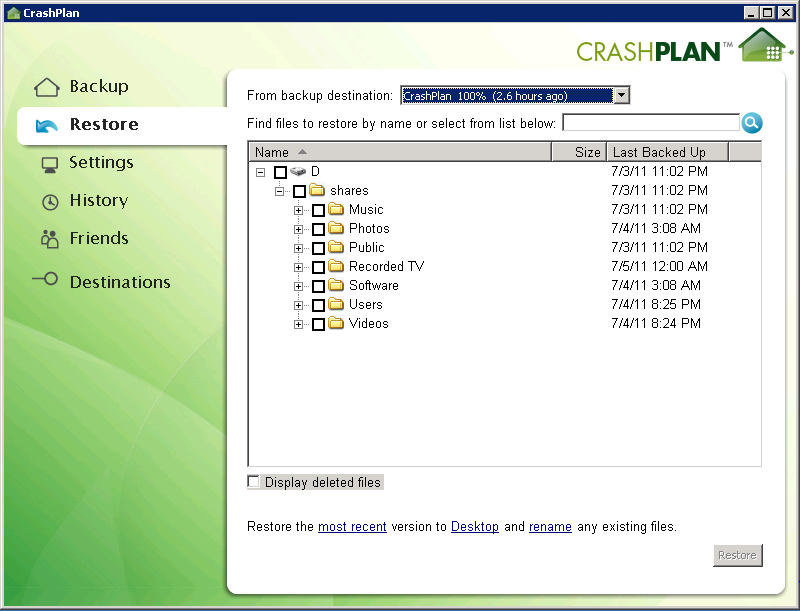Image resolution: width=800 pixels, height=611 pixels.
Task: Click the Desktop restore location link
Action: pos(474,526)
